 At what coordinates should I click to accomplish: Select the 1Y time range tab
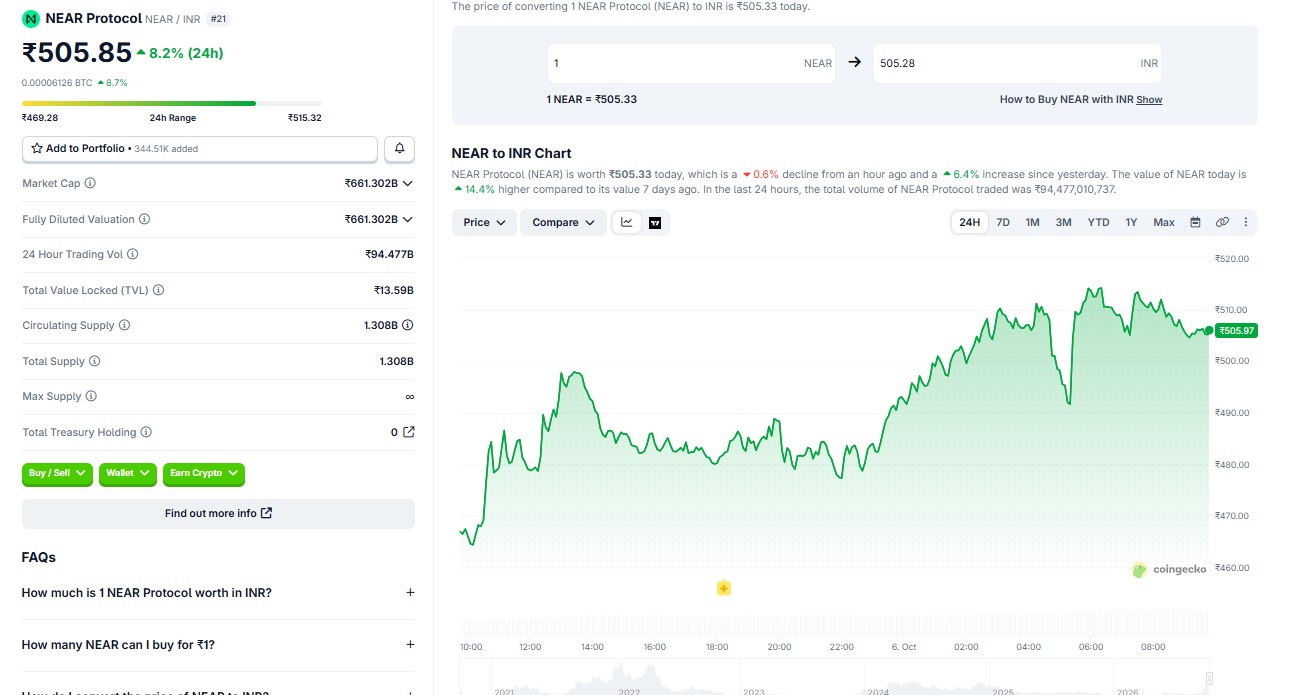[1131, 222]
